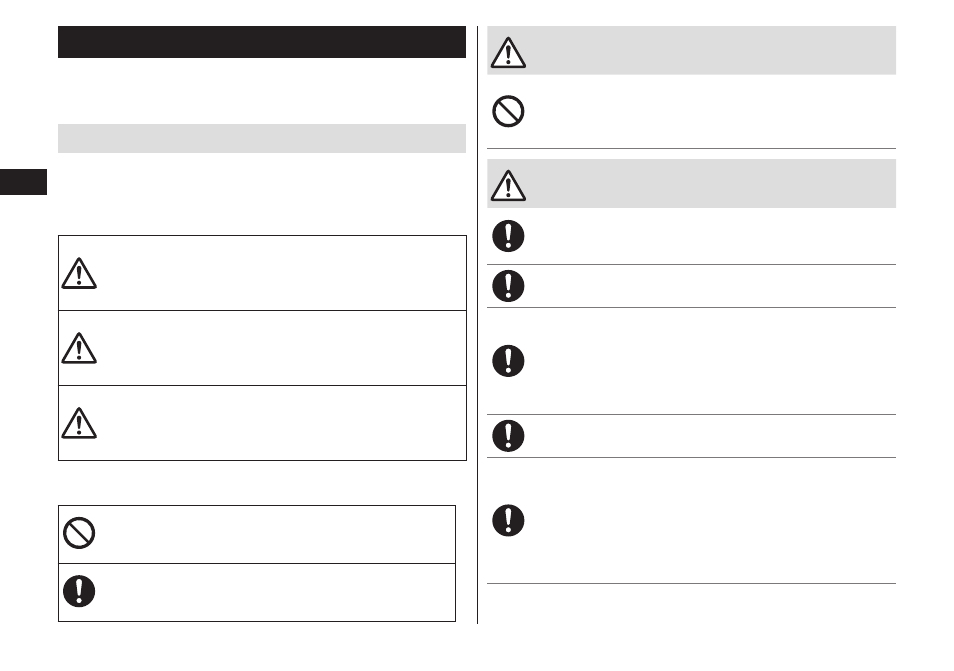Click the vertical divider line between the two columns
Screen dimensions: 954x671
coord(478,325)
